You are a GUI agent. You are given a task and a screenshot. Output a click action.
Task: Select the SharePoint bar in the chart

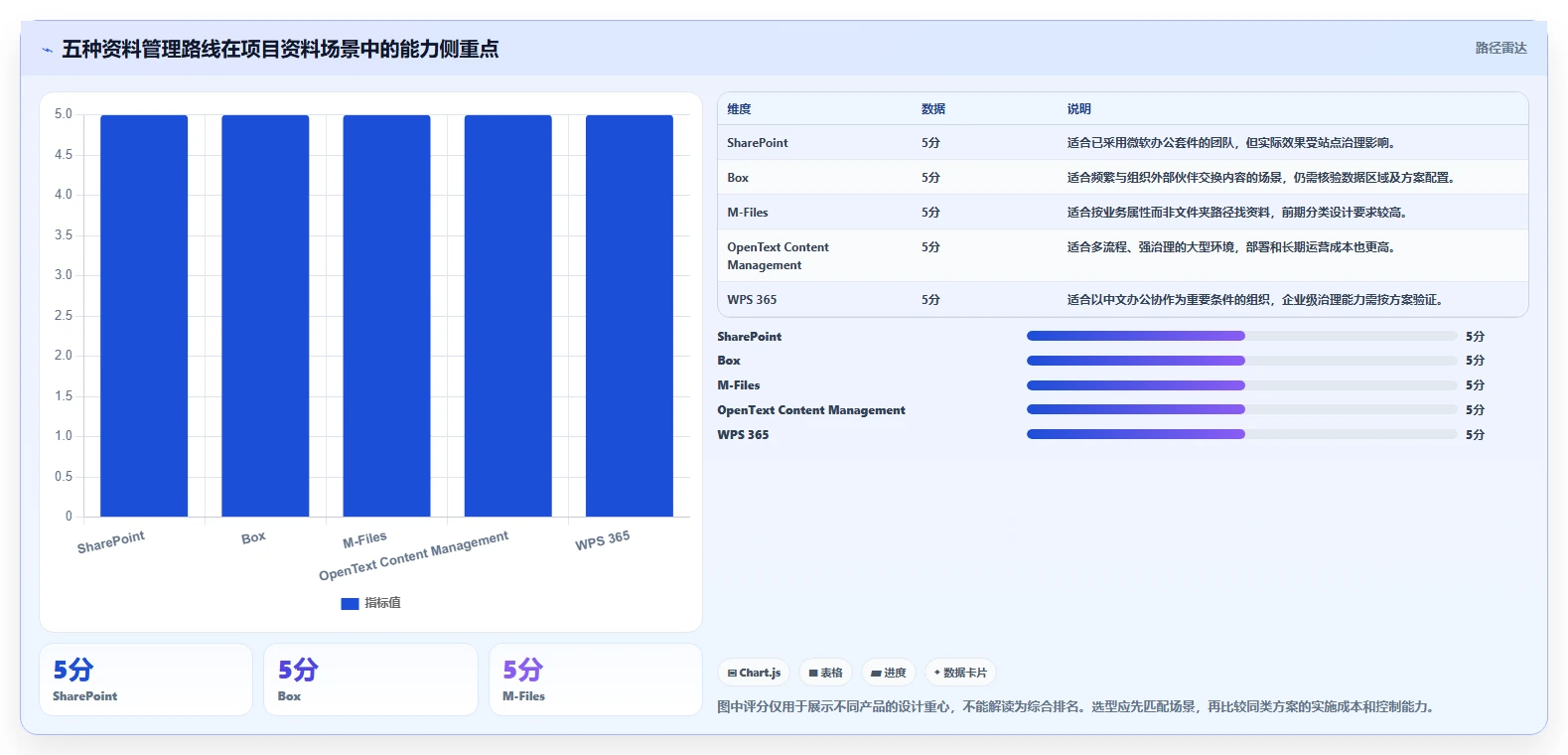[x=144, y=316]
